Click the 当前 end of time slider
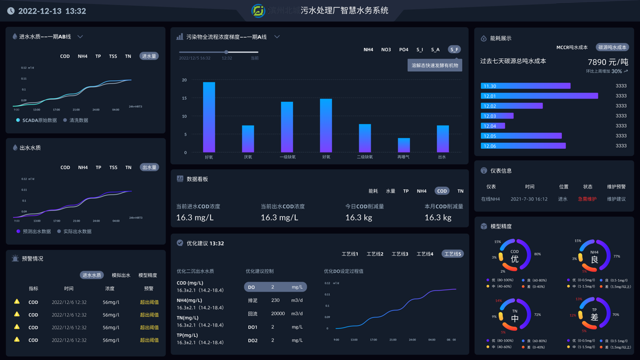Screen dimensions: 640x360 pos(255,58)
